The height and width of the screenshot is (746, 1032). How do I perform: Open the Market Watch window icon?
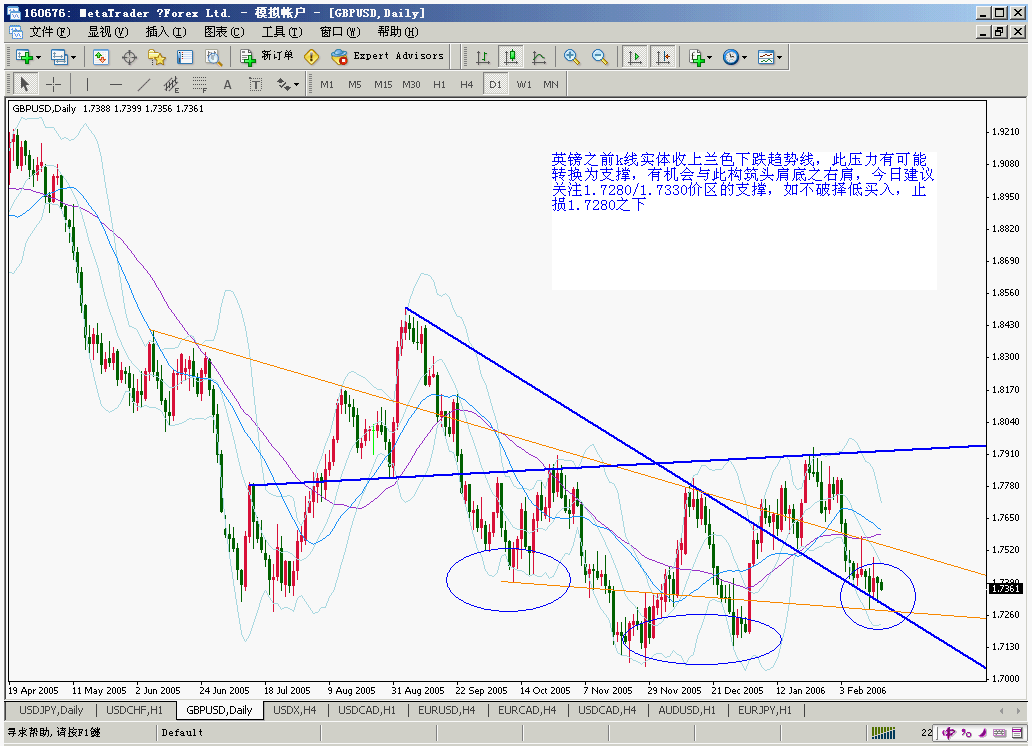point(101,57)
